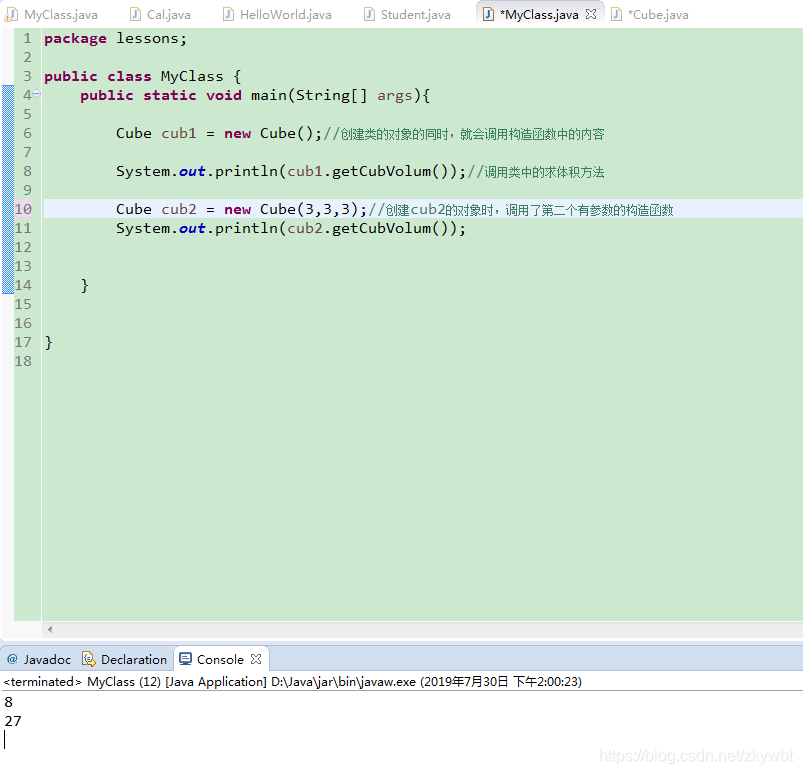The height and width of the screenshot is (774, 803).
Task: Click the Java file icon on Student.java tab
Action: 369,14
